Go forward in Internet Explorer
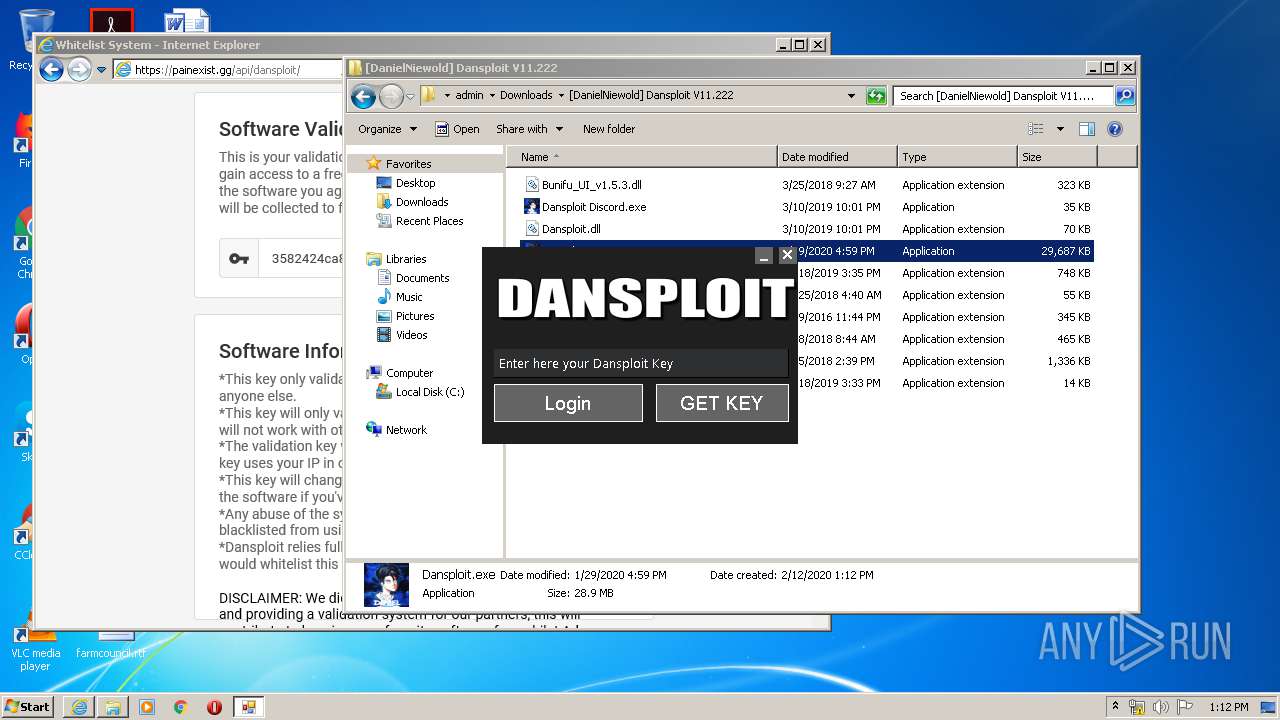Screen dimensions: 1280x720 (79, 69)
